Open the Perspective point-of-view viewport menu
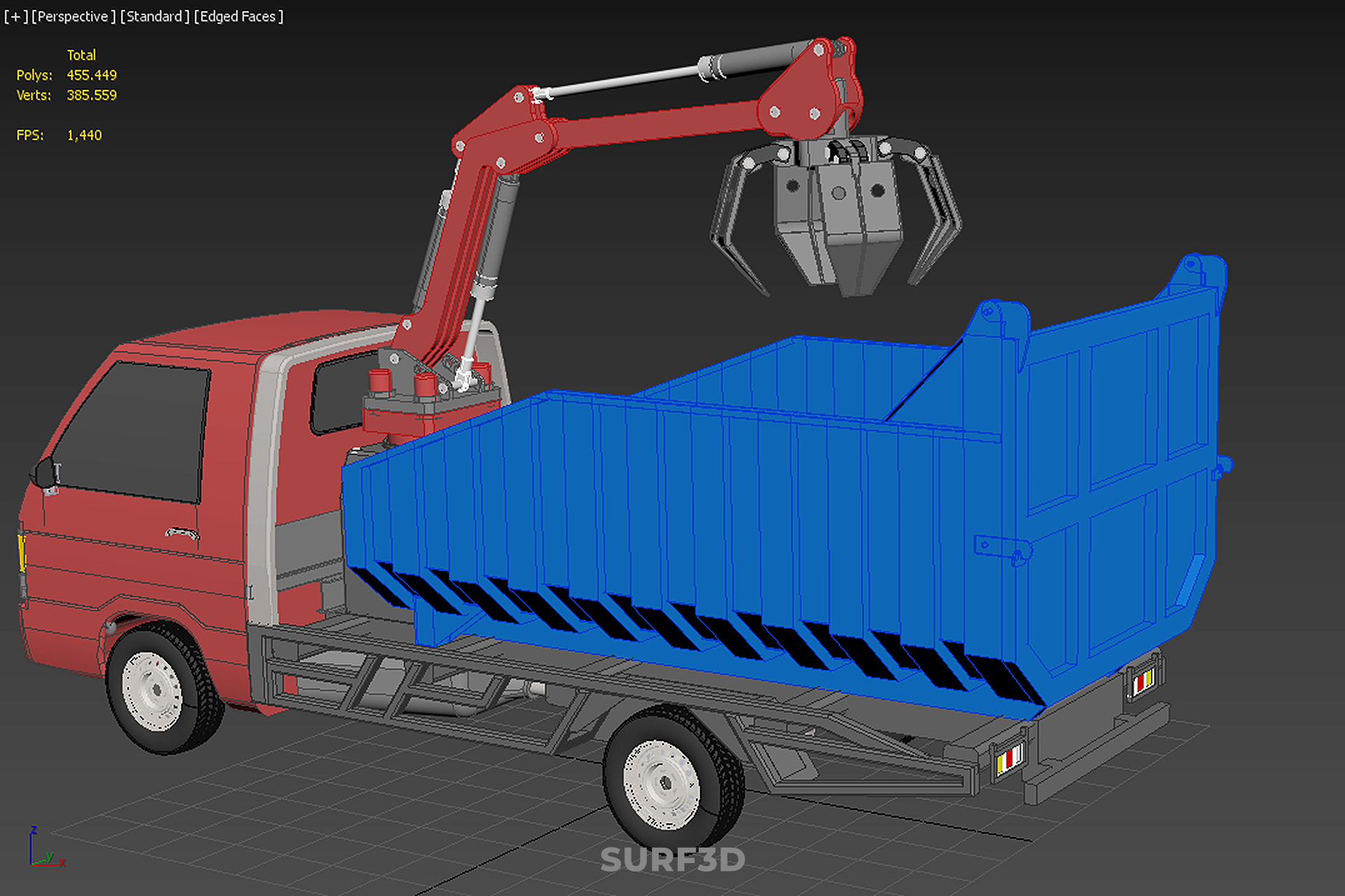 click(x=73, y=16)
